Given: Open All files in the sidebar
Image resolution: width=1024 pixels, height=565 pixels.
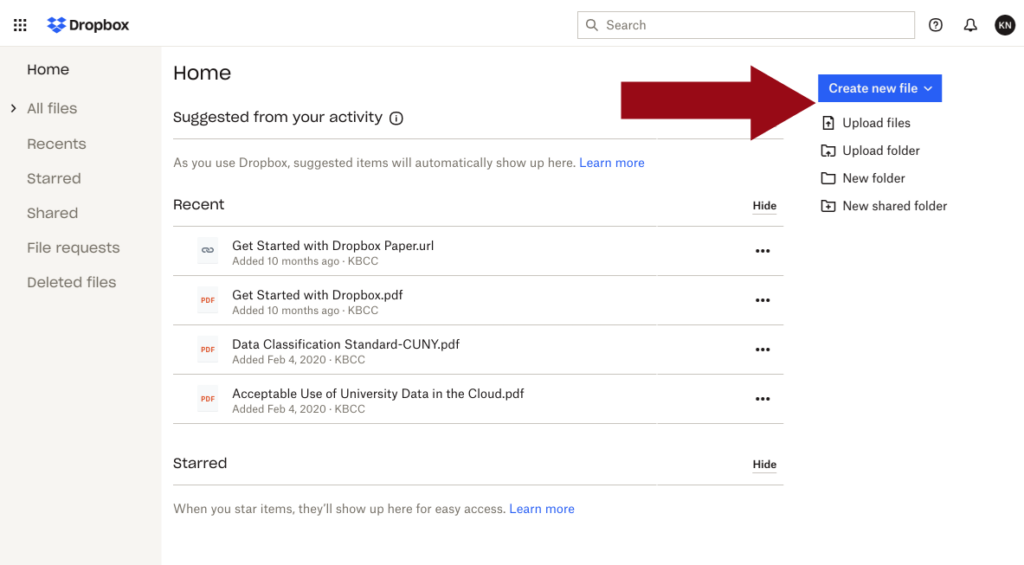Looking at the screenshot, I should 52,108.
